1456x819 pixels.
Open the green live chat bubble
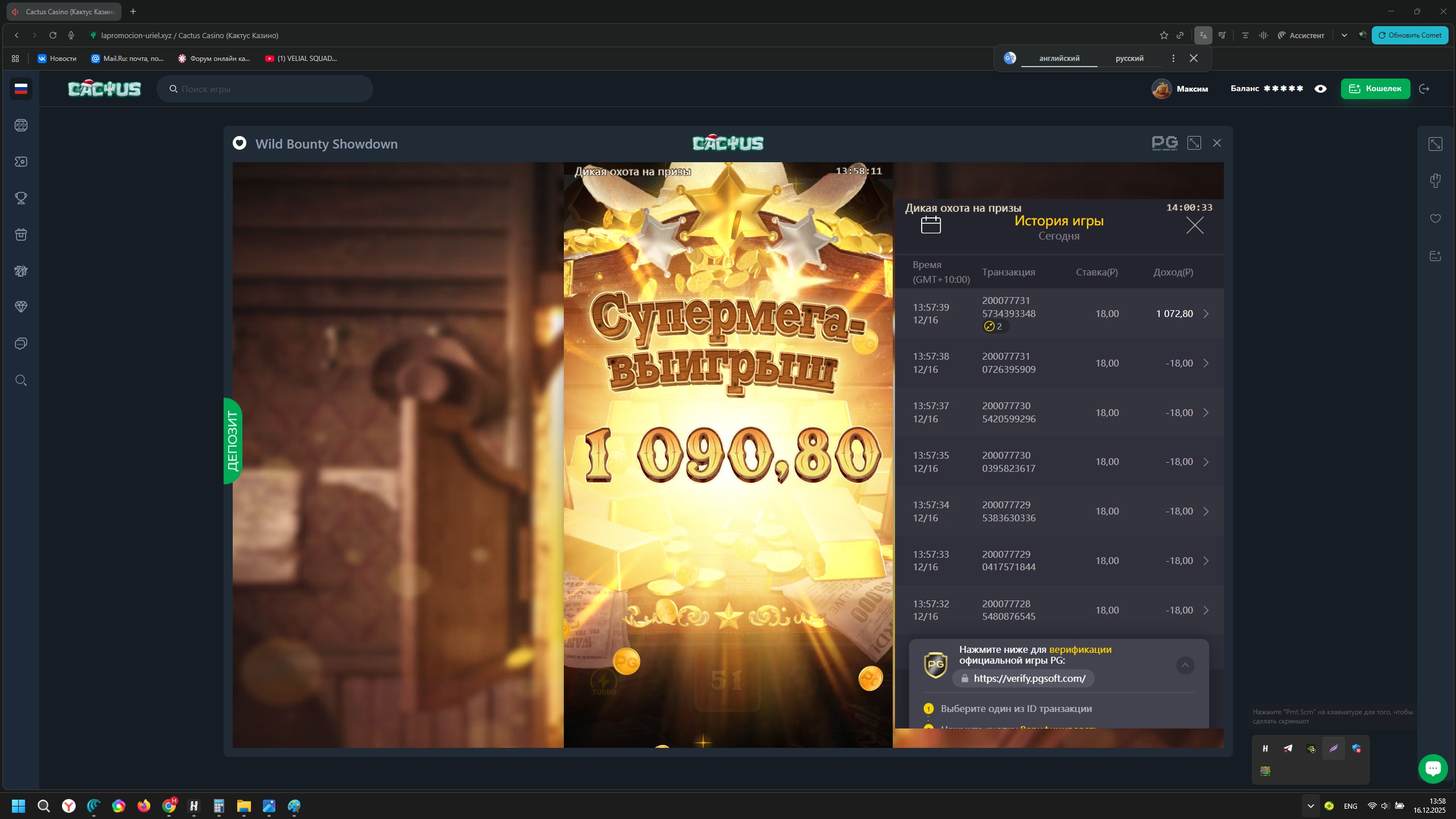click(1432, 768)
